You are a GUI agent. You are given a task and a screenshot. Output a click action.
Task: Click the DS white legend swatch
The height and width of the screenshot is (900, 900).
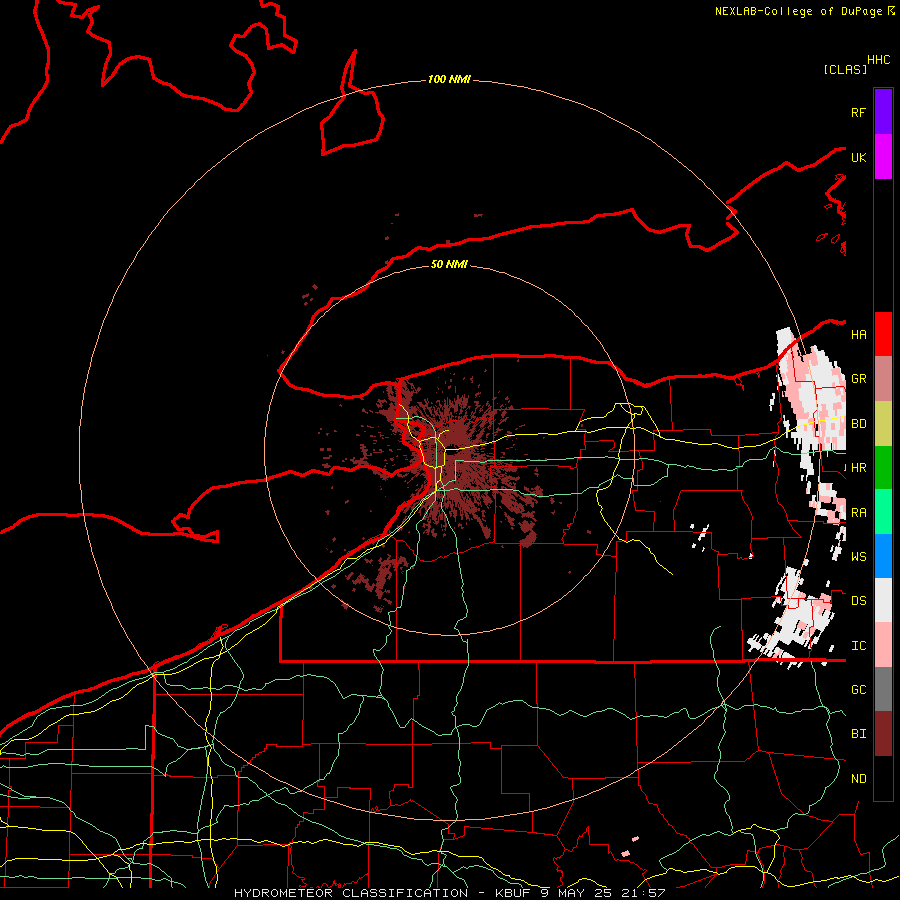point(883,600)
